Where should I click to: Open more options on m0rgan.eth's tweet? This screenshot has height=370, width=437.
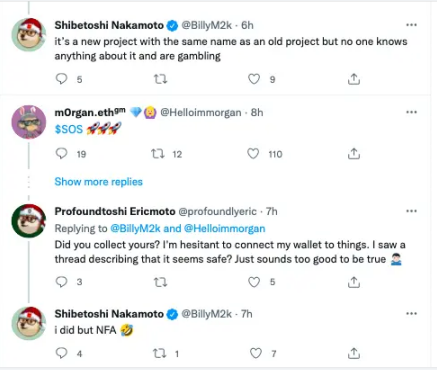[x=412, y=112]
